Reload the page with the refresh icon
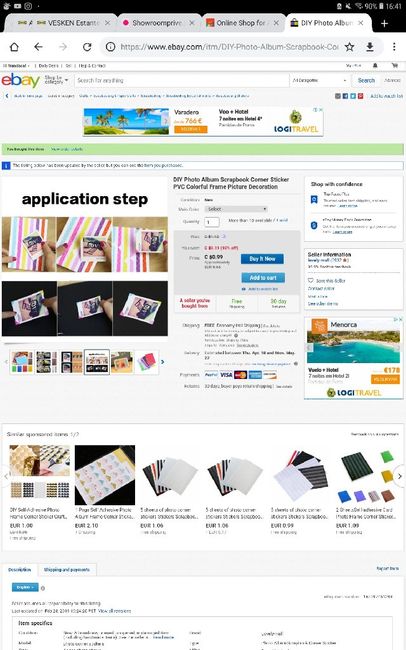Viewport: 406px width, 650px height. 87,47
